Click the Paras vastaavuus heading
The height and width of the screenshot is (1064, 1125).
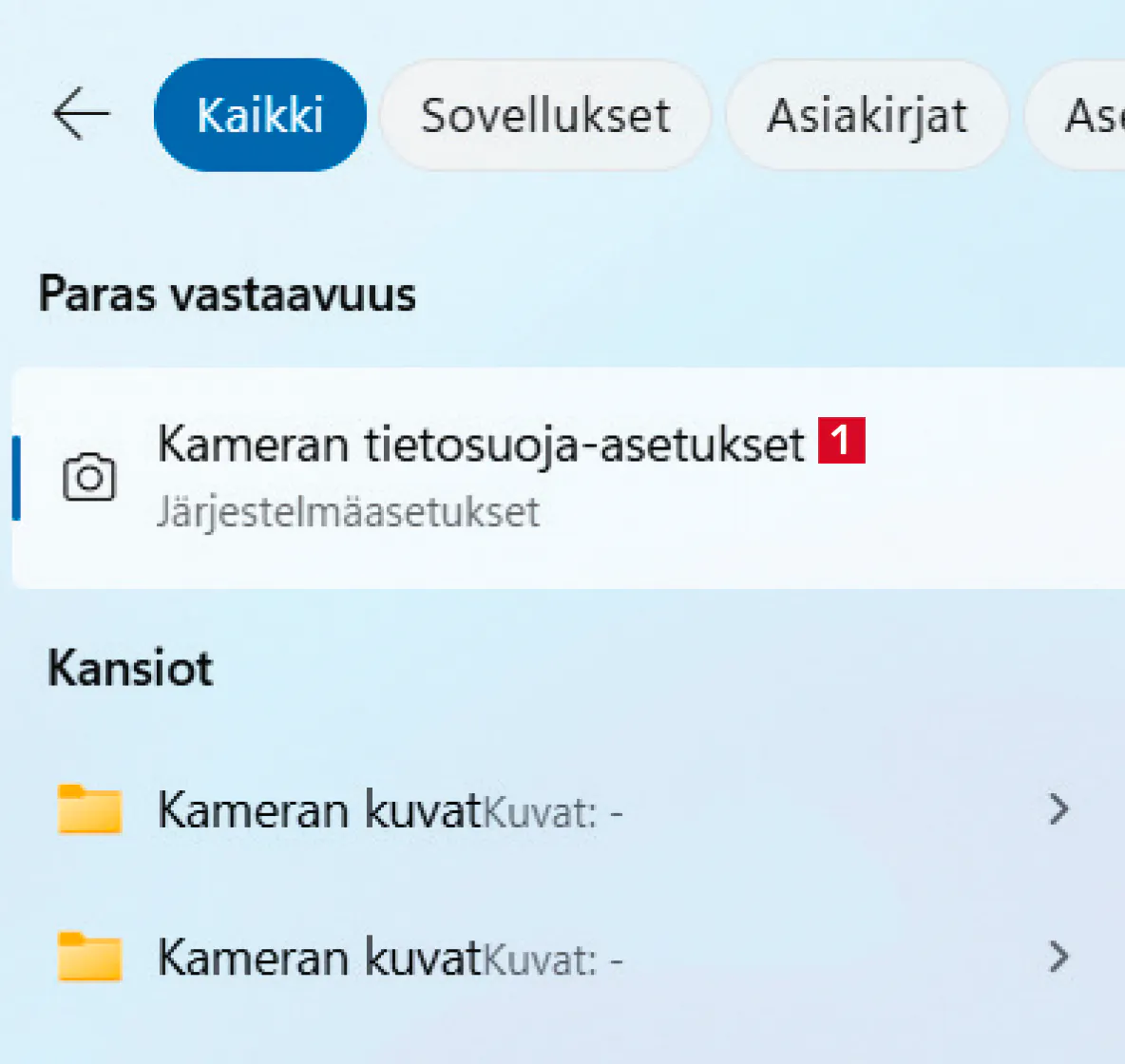[227, 294]
